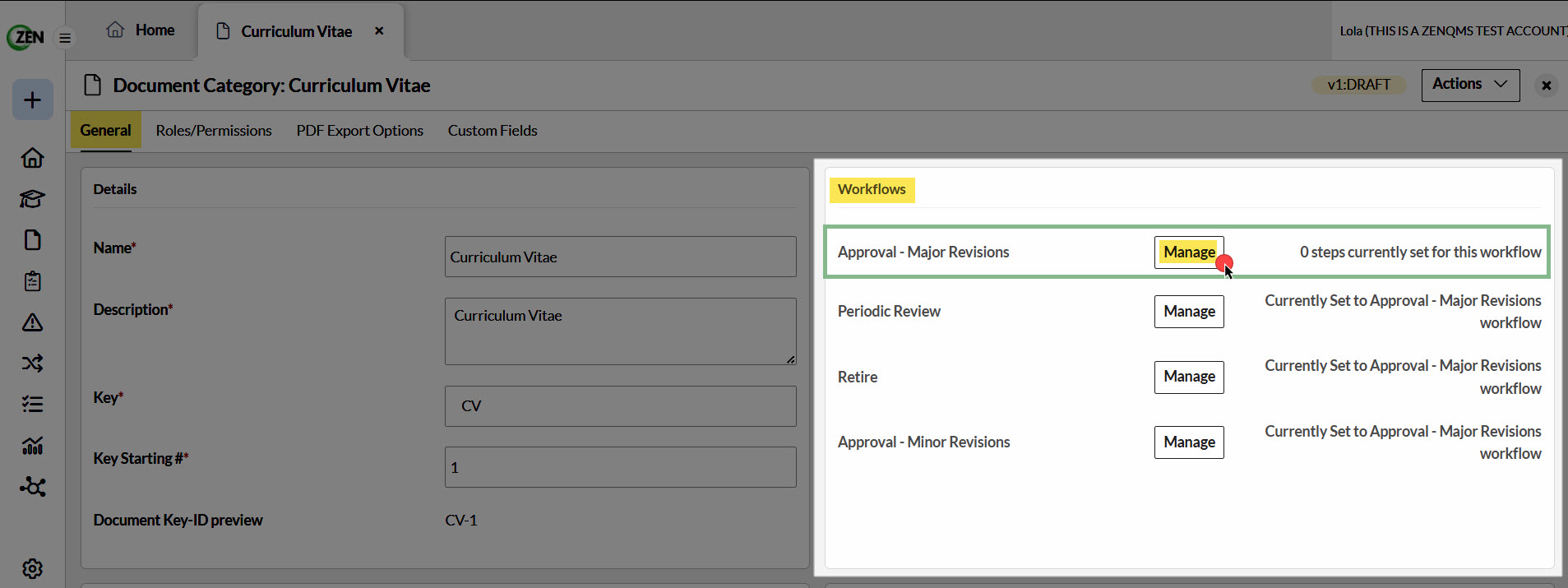Open the Roles/Permissions tab
The width and height of the screenshot is (1568, 588).
[214, 130]
